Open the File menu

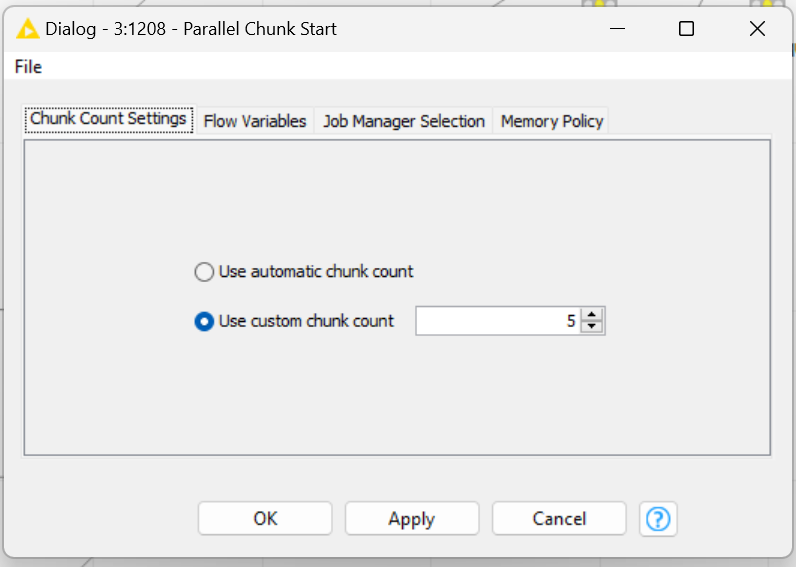[x=28, y=67]
